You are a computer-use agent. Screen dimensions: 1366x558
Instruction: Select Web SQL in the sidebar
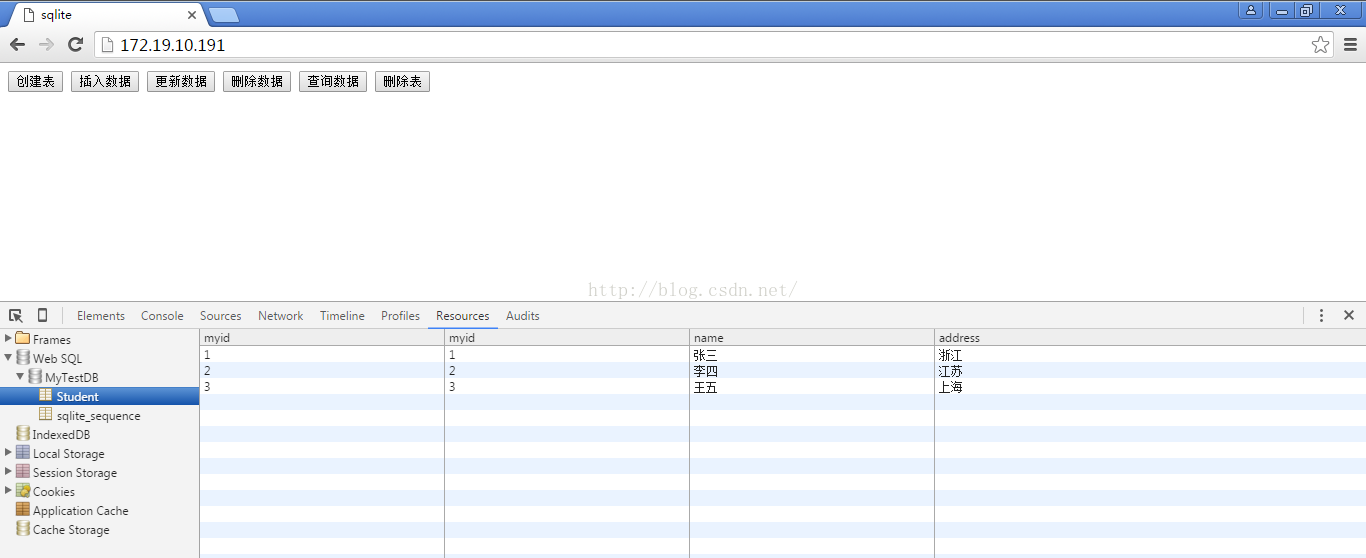click(57, 359)
